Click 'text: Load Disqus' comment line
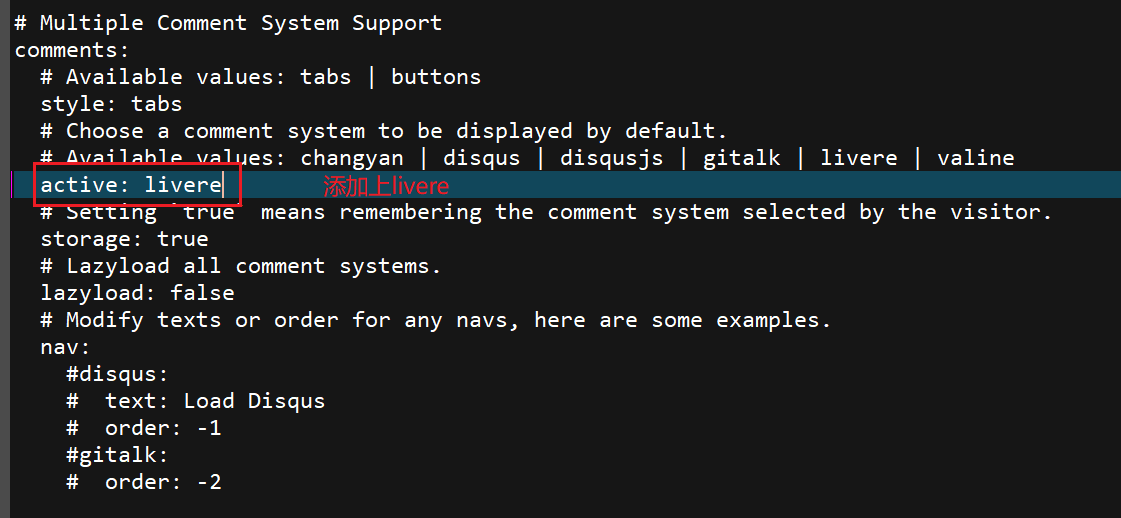 [196, 401]
